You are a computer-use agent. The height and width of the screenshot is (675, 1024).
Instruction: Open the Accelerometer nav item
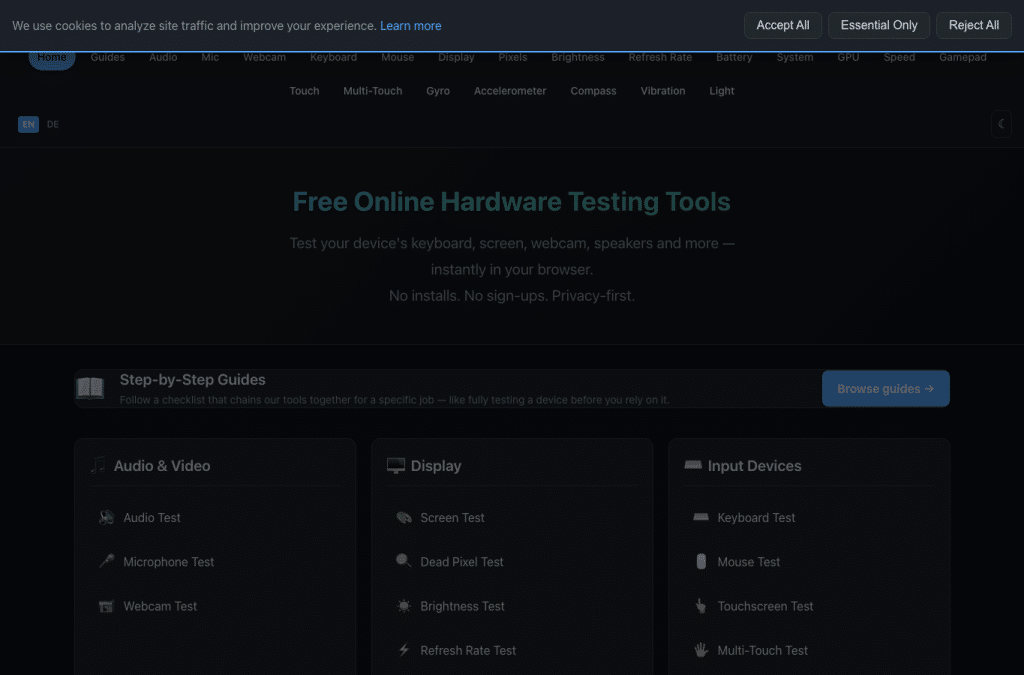point(510,91)
